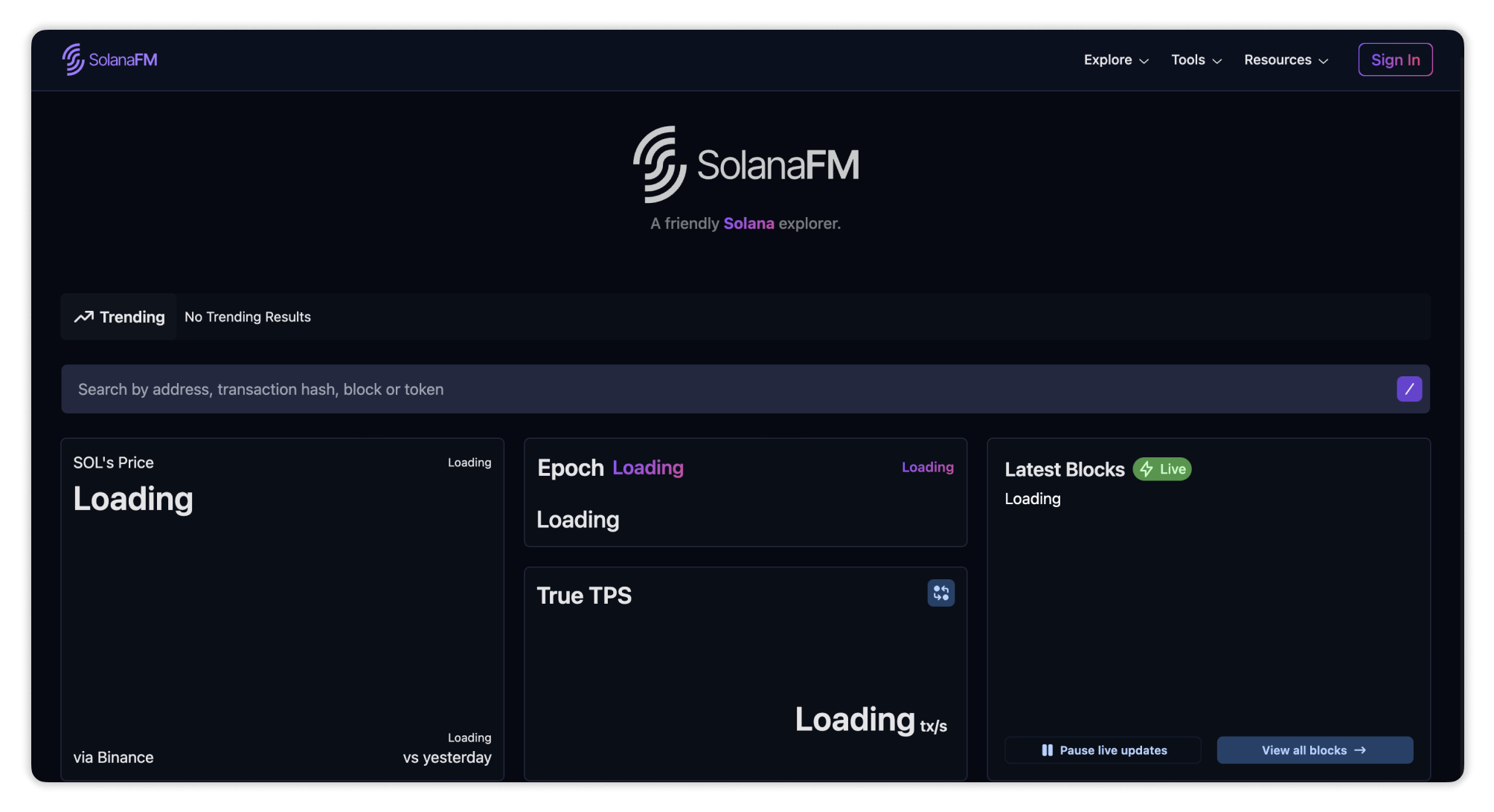
Task: Expand the Explore dropdown chevron
Action: [1144, 61]
